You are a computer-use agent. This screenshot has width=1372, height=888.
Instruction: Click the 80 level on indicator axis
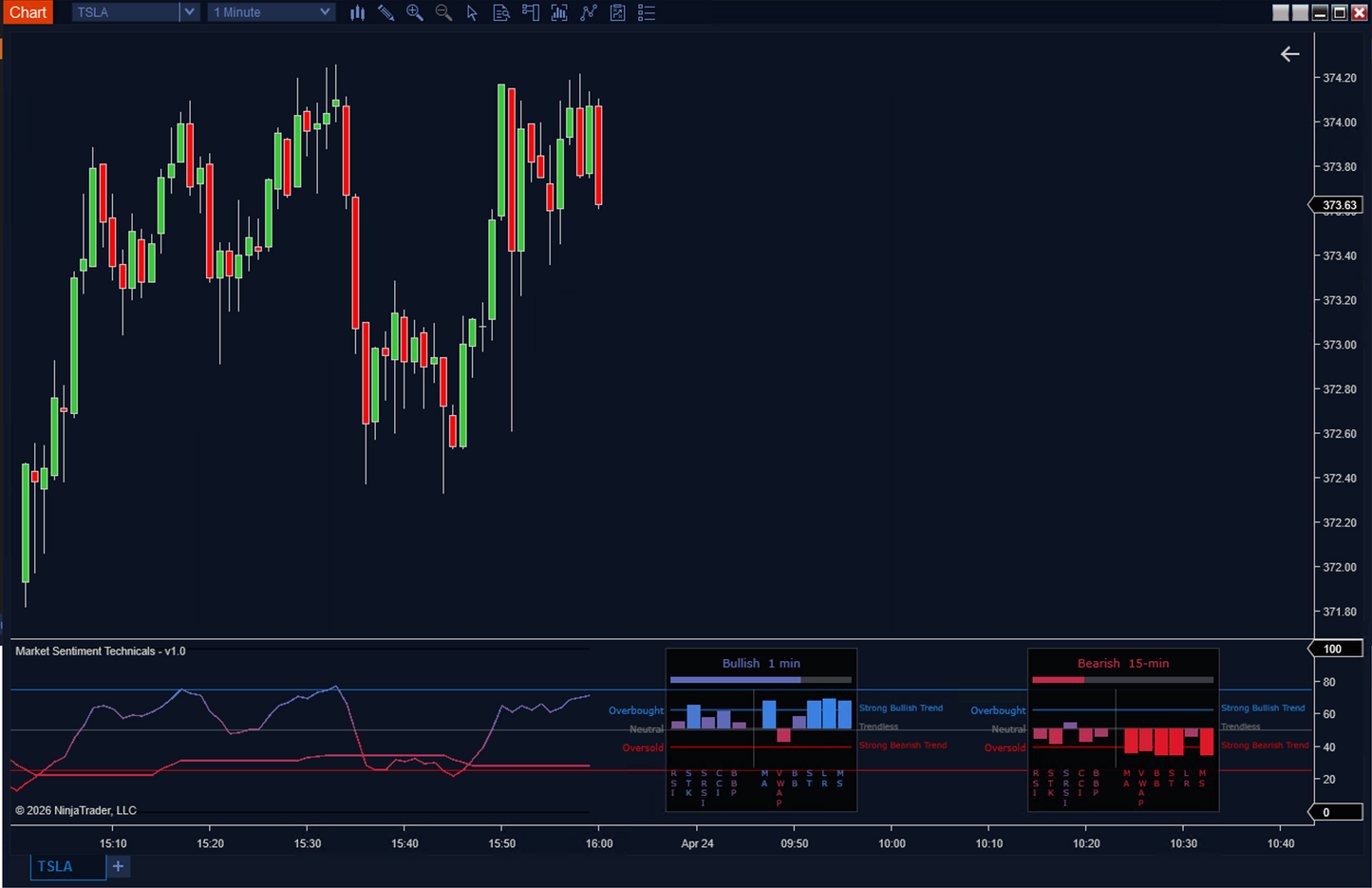1329,682
